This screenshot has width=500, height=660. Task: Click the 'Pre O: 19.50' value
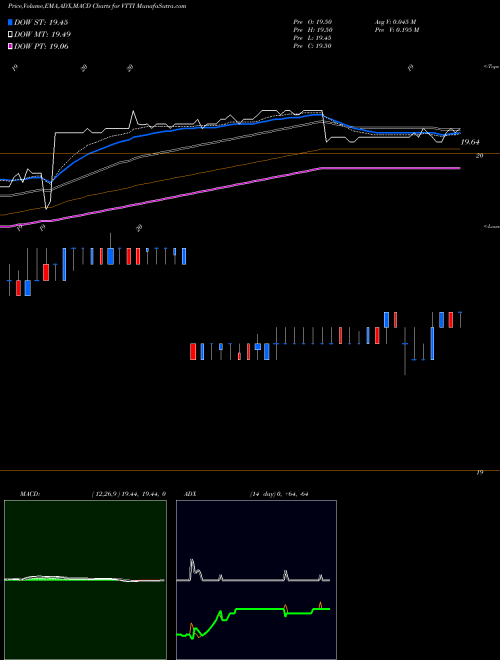point(313,22)
